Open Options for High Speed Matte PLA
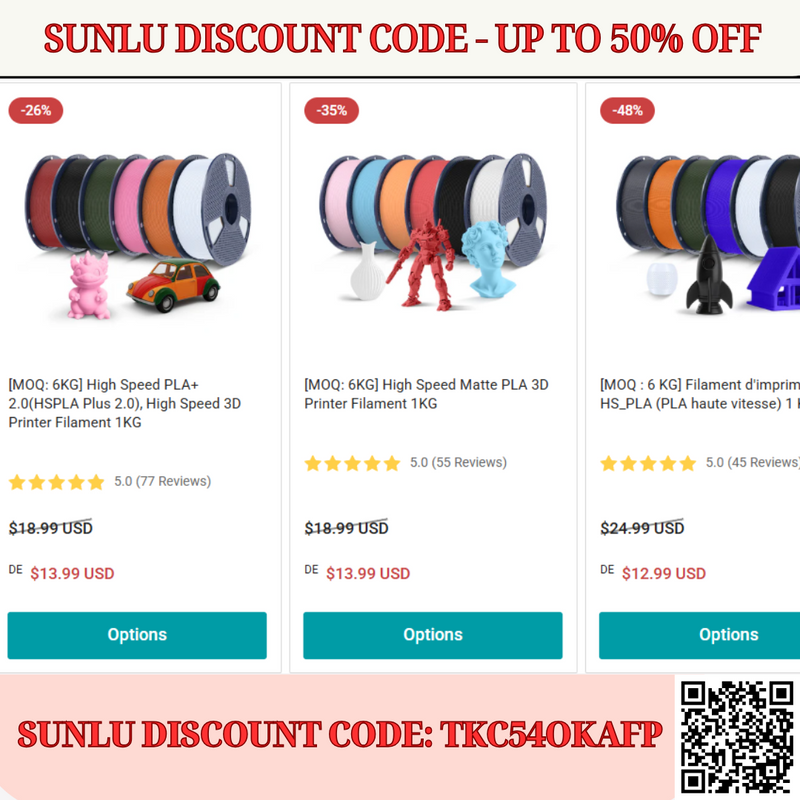 pos(433,635)
